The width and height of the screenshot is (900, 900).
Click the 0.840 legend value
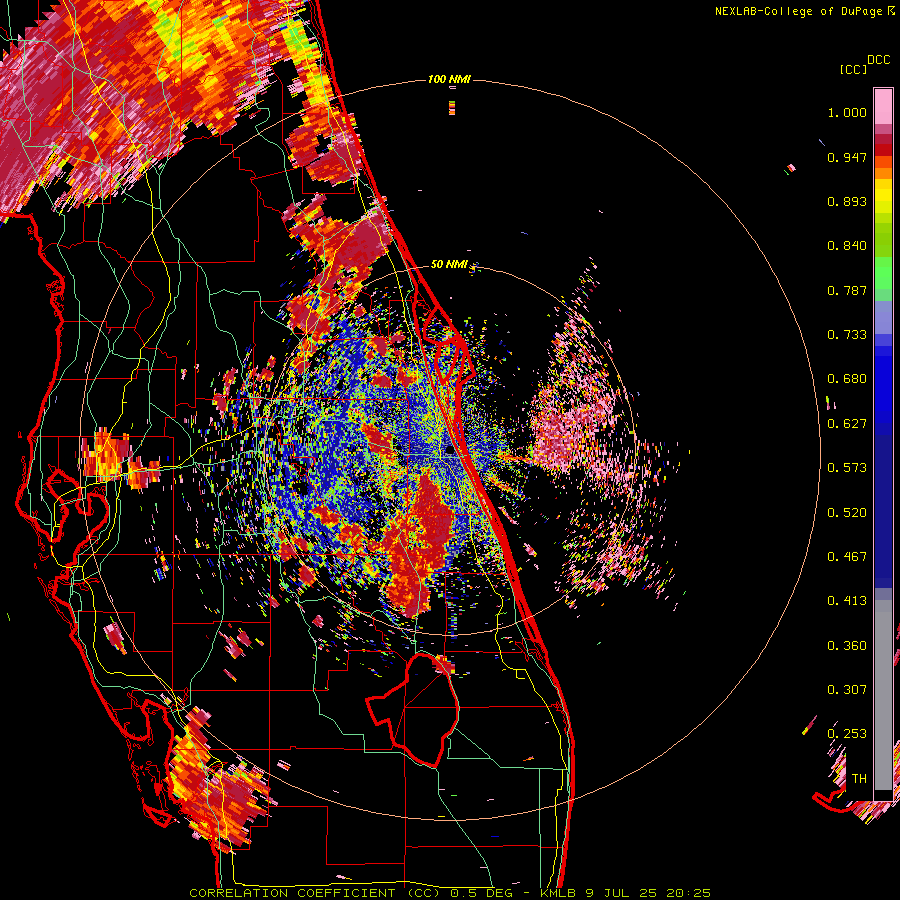847,246
